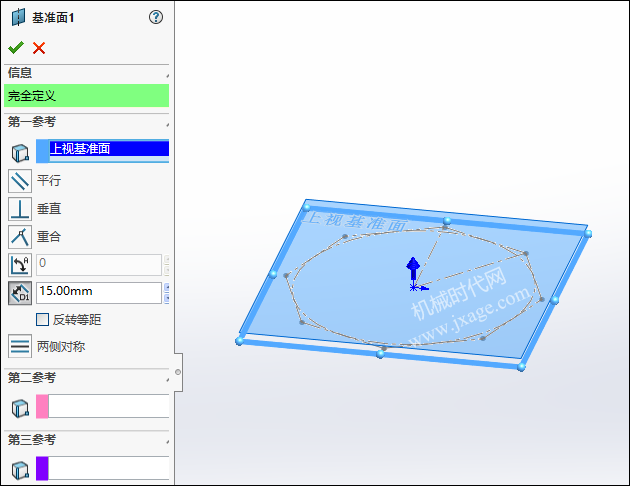The height and width of the screenshot is (486, 630).
Task: Collapse the 信息 section
Action: 167,76
